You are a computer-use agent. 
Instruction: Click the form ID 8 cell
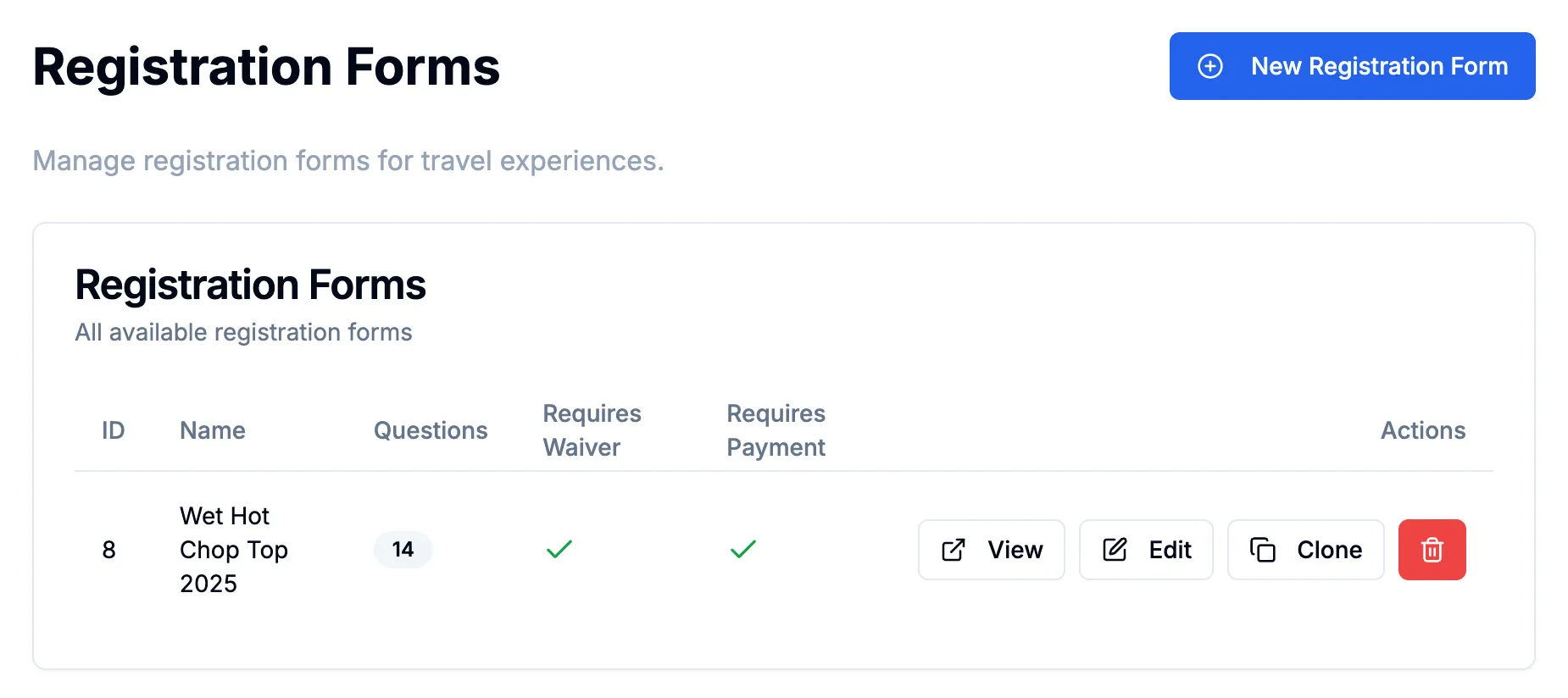point(109,550)
